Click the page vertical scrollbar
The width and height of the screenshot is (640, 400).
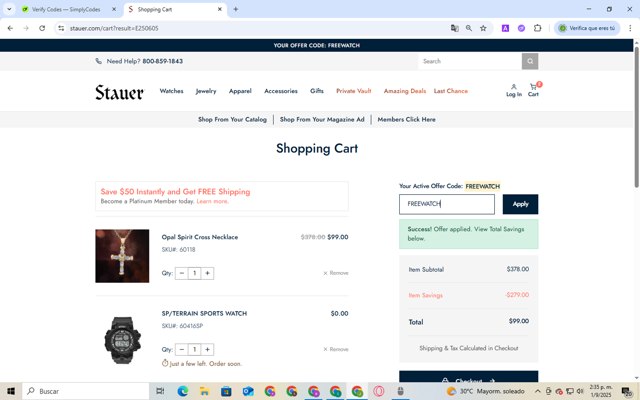636,117
